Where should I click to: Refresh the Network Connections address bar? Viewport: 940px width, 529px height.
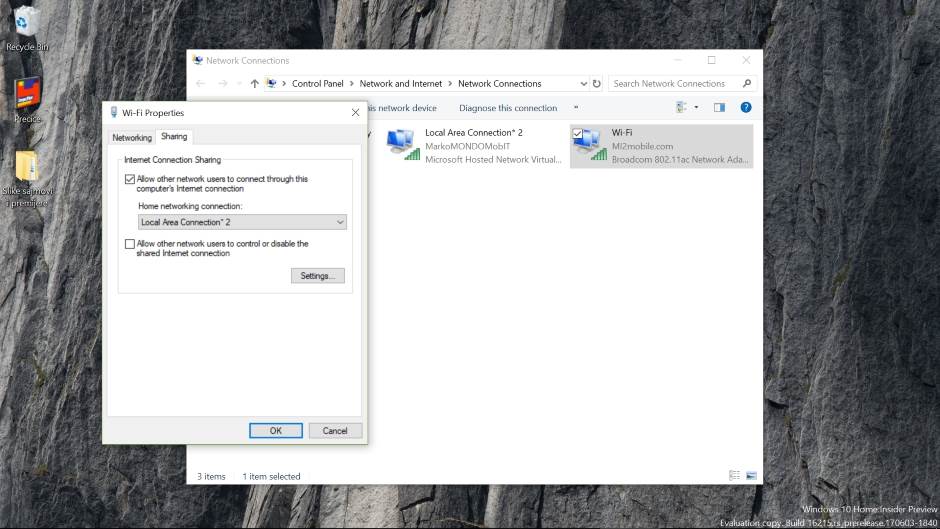pos(597,84)
